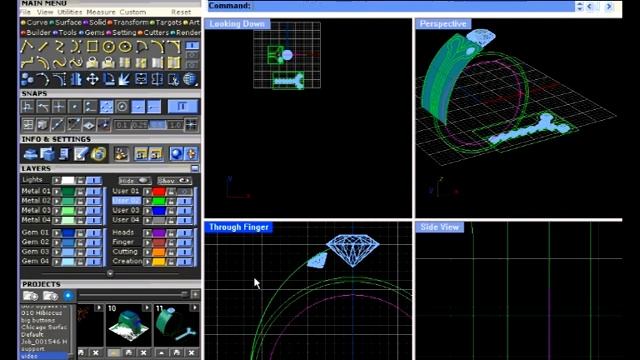The image size is (640, 360).
Task: Click the starburst explode icon
Action: (125, 79)
